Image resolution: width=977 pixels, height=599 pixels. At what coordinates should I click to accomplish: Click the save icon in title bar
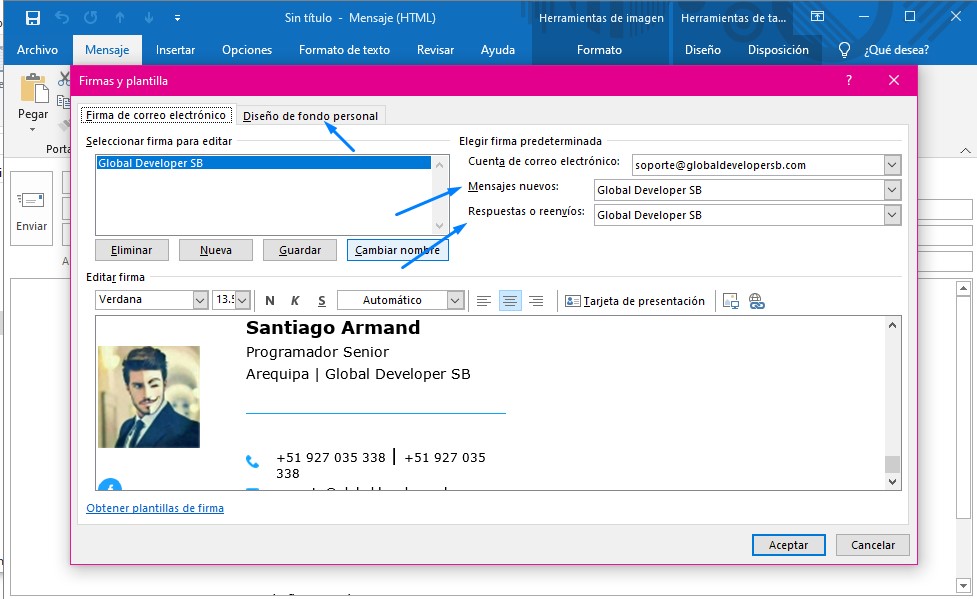[x=33, y=18]
